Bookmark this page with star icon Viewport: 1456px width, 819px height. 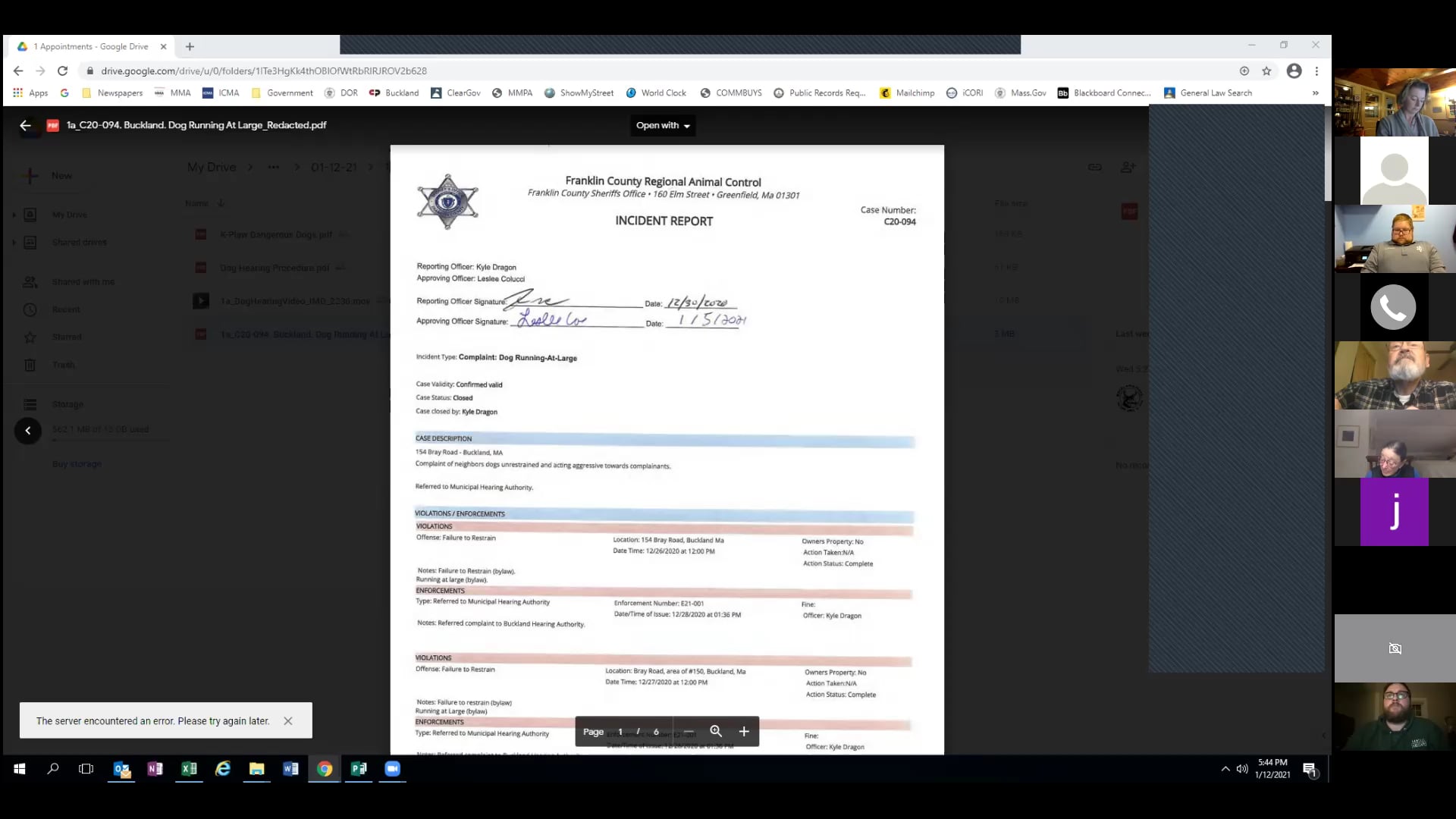point(1266,71)
